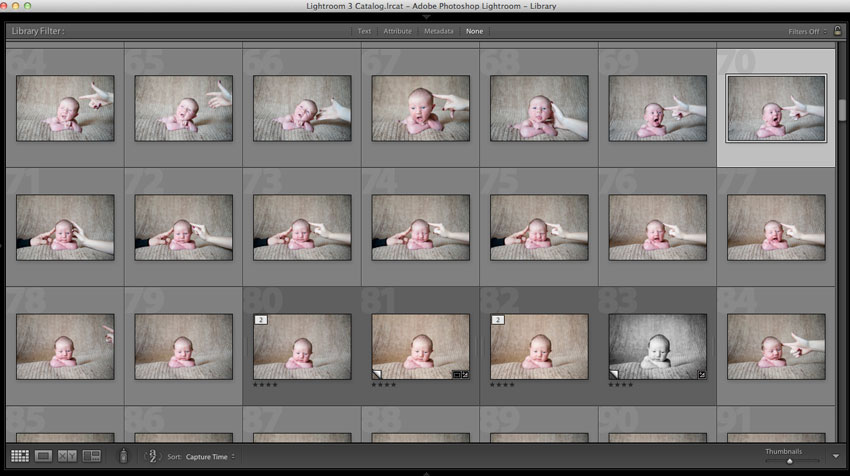
Task: Pick up the Painter spray can
Action: 124,456
